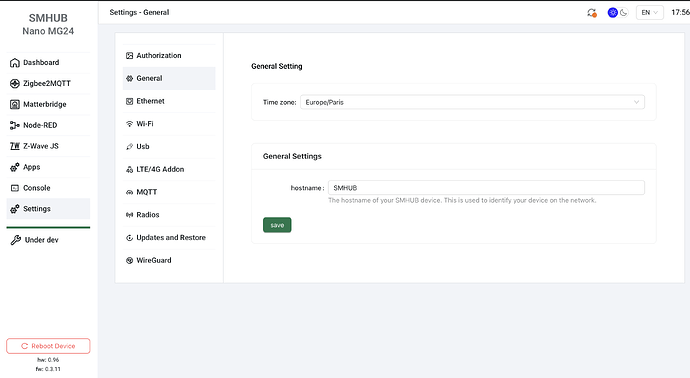Click the General gear icon
Viewport: 690px width, 378px height.
(129, 78)
